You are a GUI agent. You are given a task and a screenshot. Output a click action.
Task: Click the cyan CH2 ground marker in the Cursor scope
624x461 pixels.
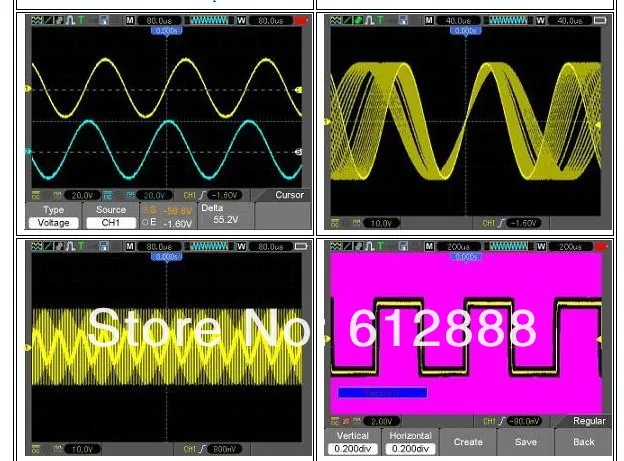click(28, 152)
